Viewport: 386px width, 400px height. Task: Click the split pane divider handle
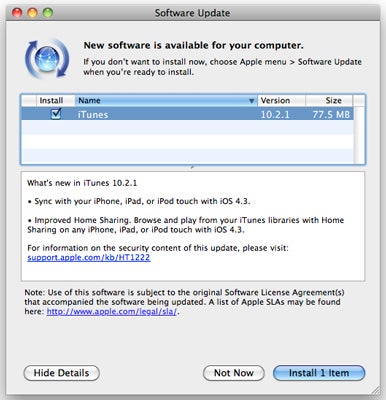click(192, 168)
